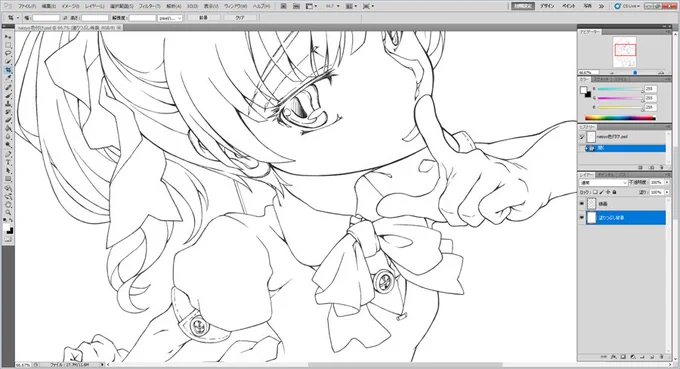
Task: Toggle lock image pixels brush icon
Action: point(602,192)
